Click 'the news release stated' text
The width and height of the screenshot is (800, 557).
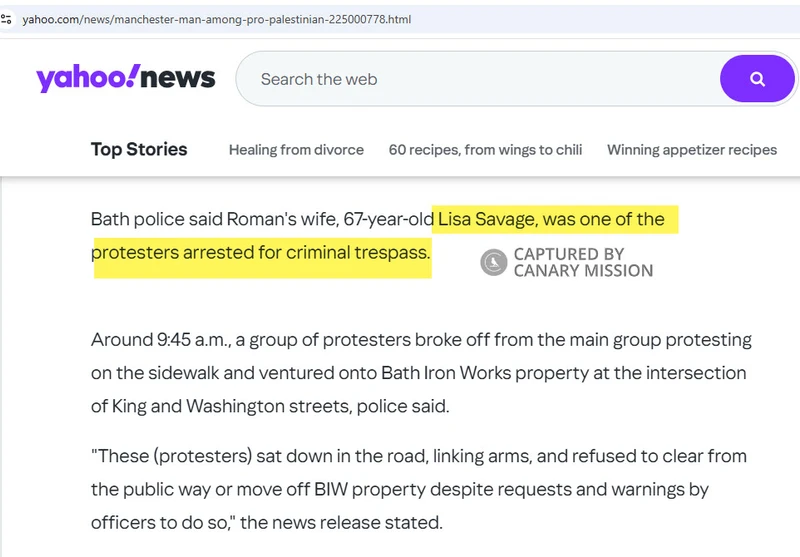point(341,522)
